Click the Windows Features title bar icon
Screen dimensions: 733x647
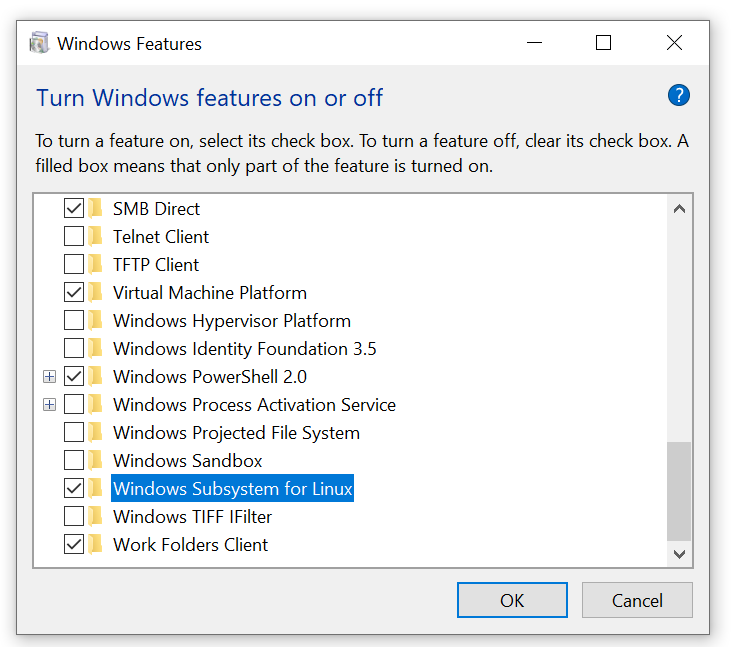pyautogui.click(x=39, y=43)
